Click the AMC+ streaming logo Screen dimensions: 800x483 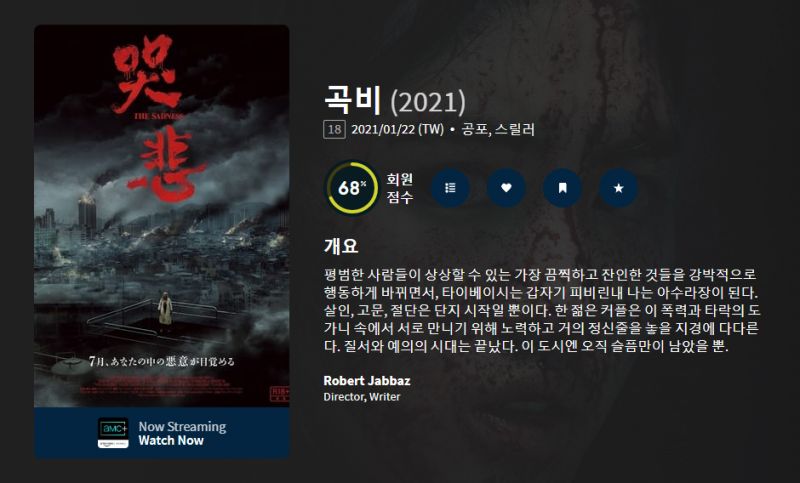[113, 433]
